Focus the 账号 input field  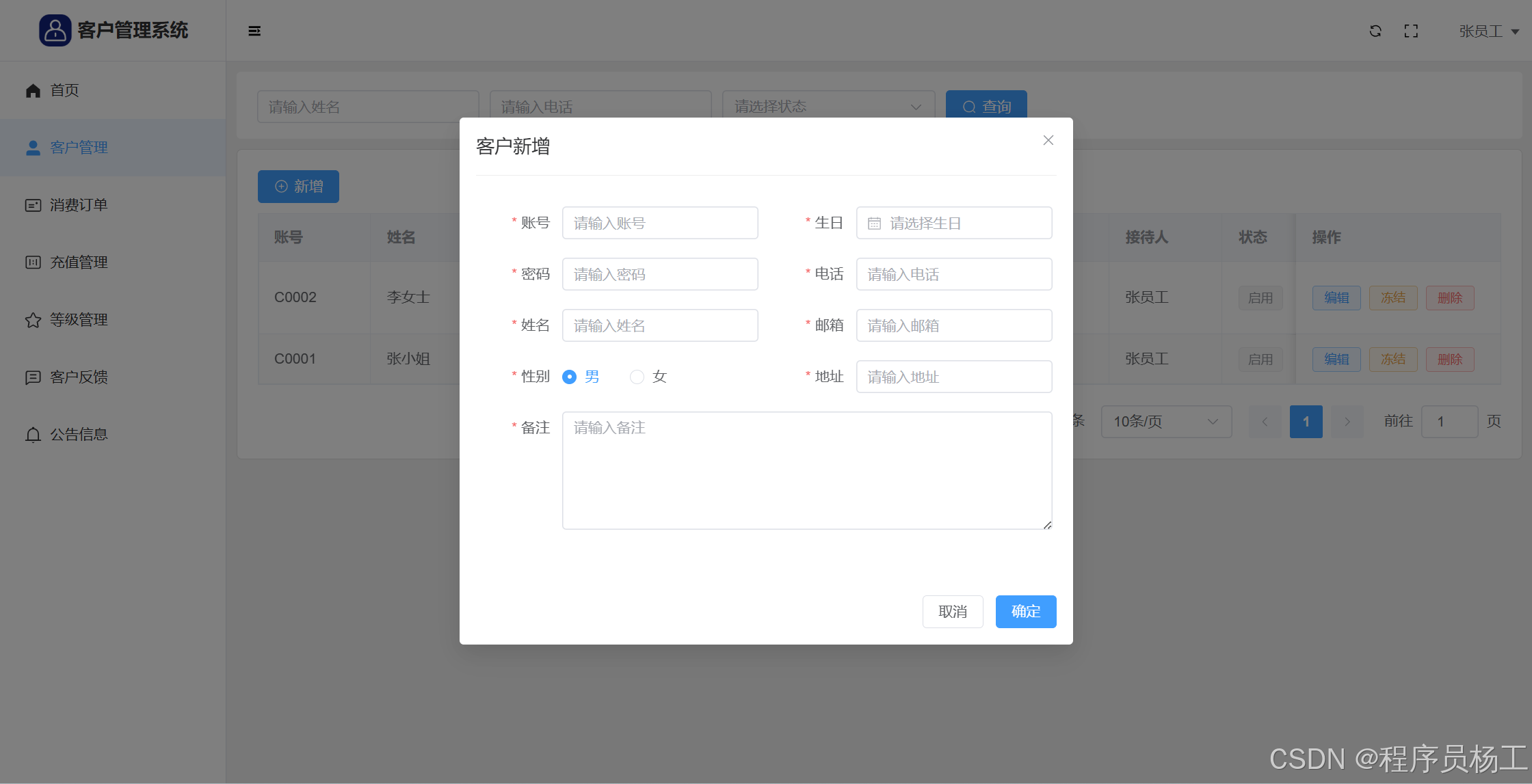coord(659,224)
